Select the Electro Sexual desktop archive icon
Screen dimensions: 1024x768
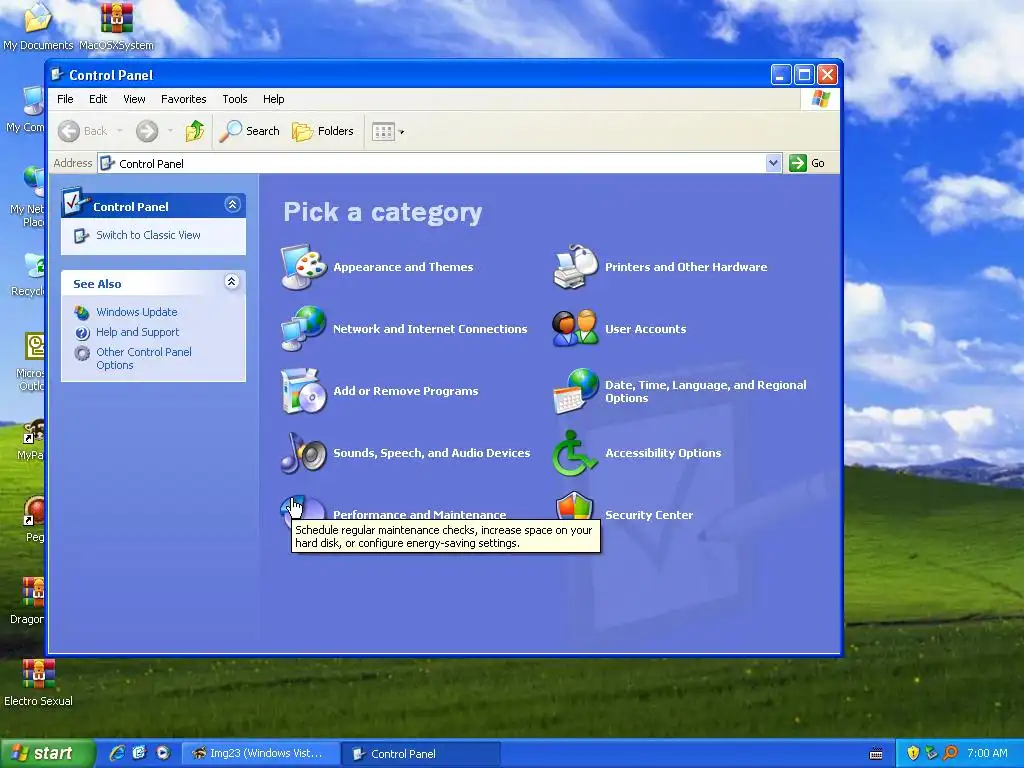(x=39, y=682)
